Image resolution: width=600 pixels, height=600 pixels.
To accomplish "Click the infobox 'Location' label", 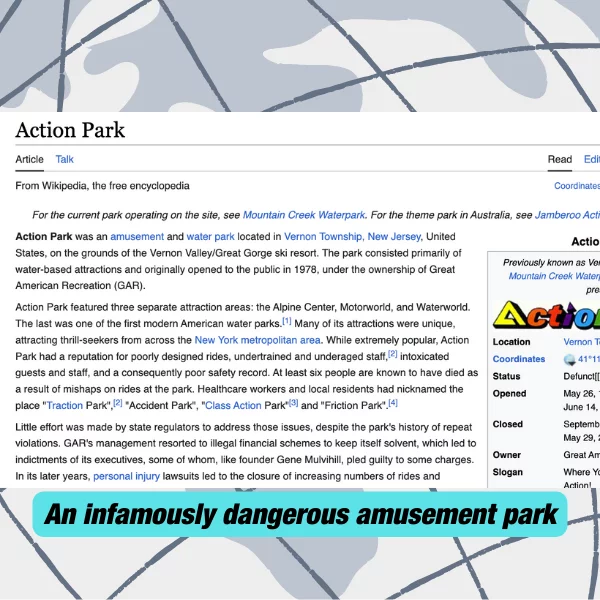I will pyautogui.click(x=511, y=342).
